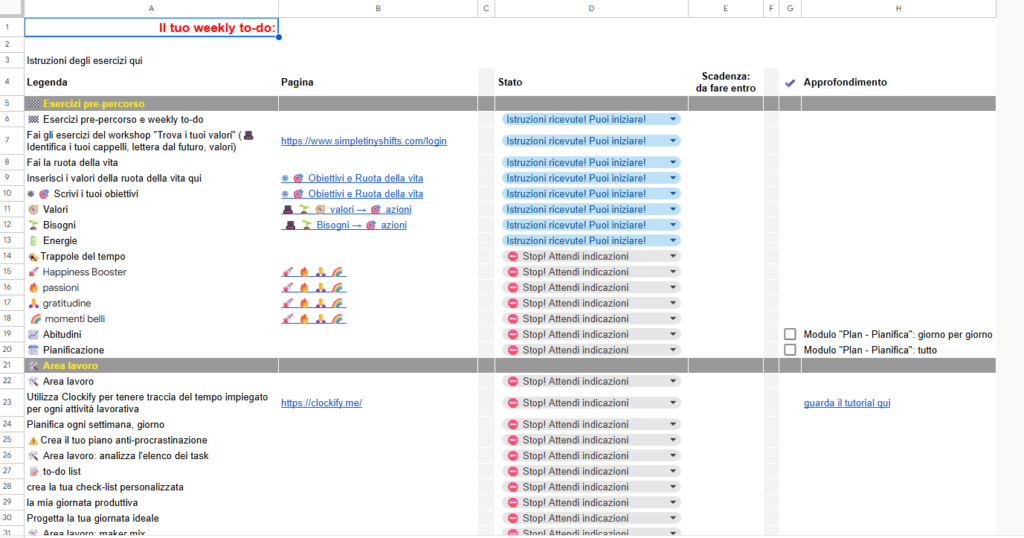Open the status dropdown for Progetta la tua giornata ideale

click(x=673, y=518)
